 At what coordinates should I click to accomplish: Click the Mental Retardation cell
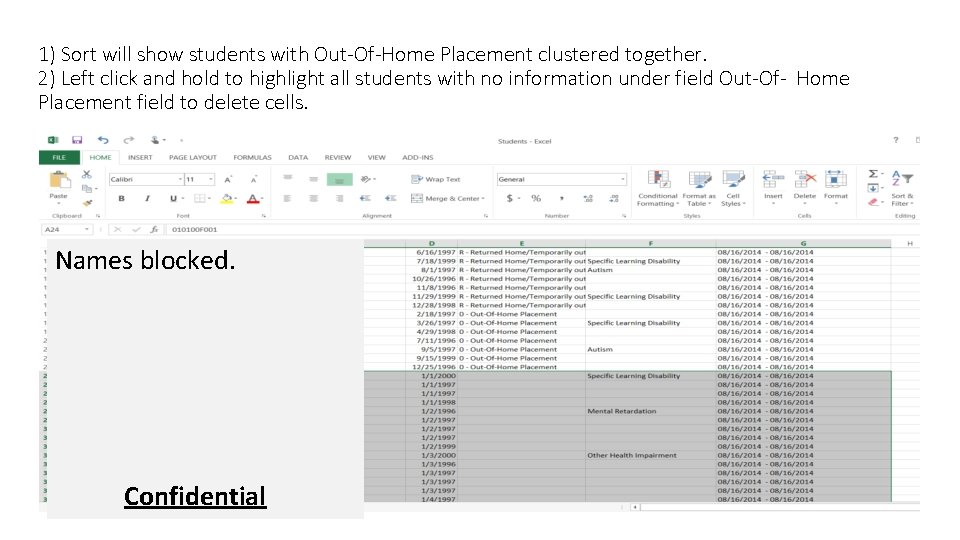click(x=650, y=411)
